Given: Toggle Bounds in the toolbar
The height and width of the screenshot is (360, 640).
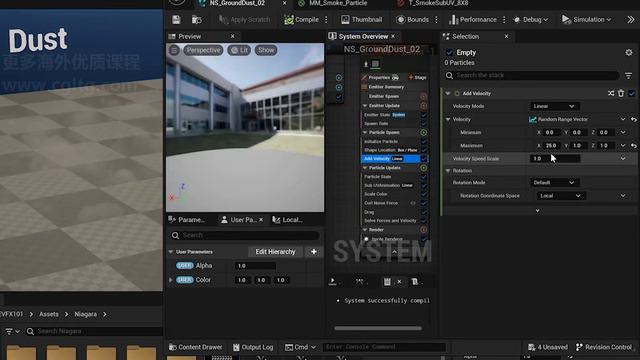Looking at the screenshot, I should [x=413, y=19].
